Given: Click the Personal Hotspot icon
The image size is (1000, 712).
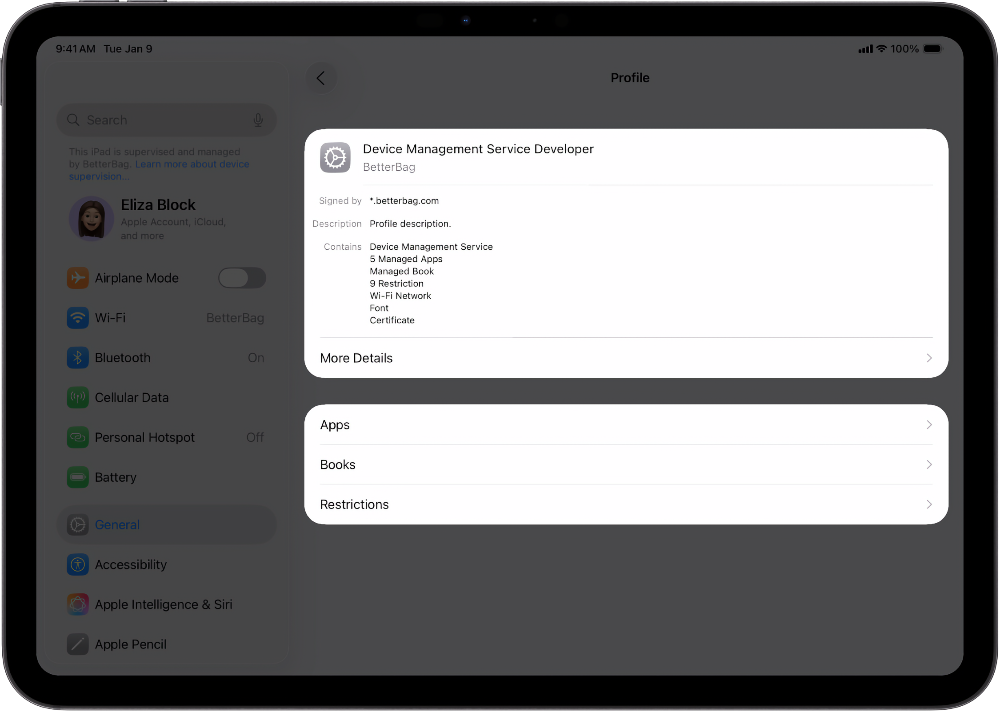Looking at the screenshot, I should (x=78, y=437).
